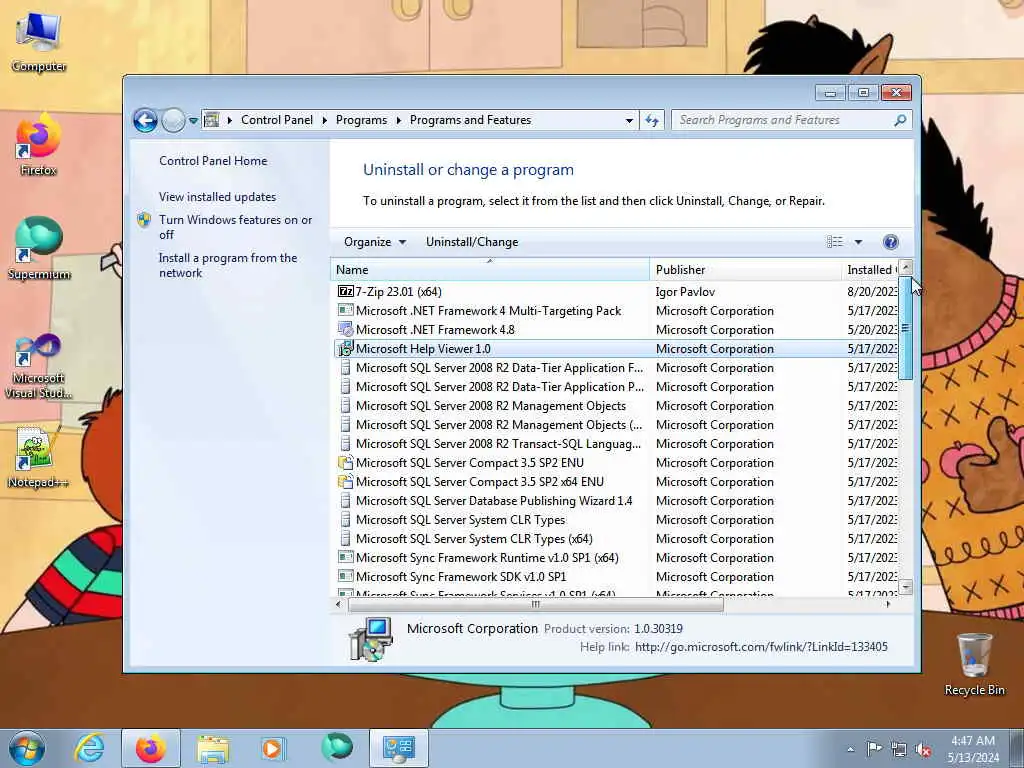Viewport: 1024px width, 768px height.
Task: Click the control panel icon in address bar
Action: 211,120
